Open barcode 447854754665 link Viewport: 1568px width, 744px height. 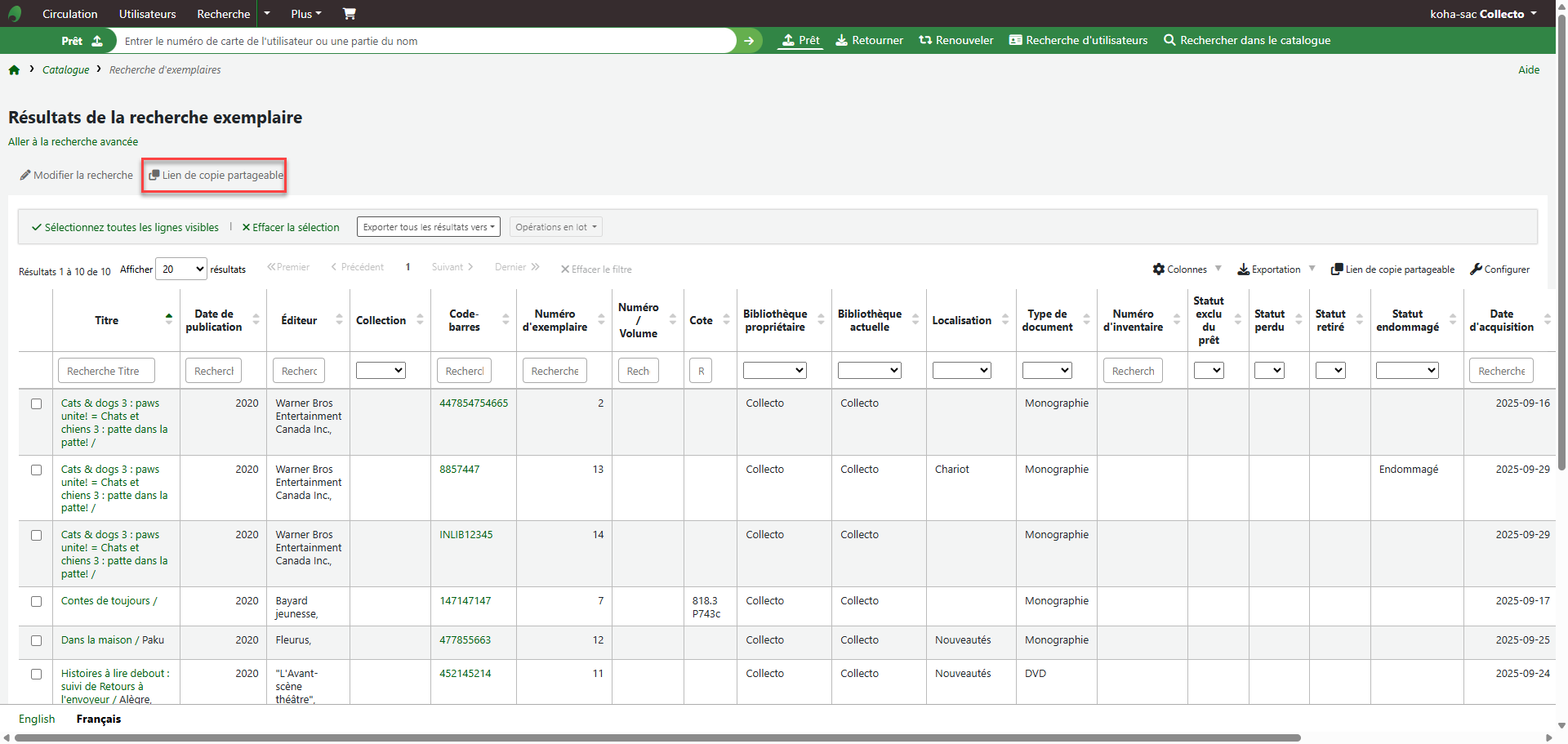pyautogui.click(x=474, y=403)
